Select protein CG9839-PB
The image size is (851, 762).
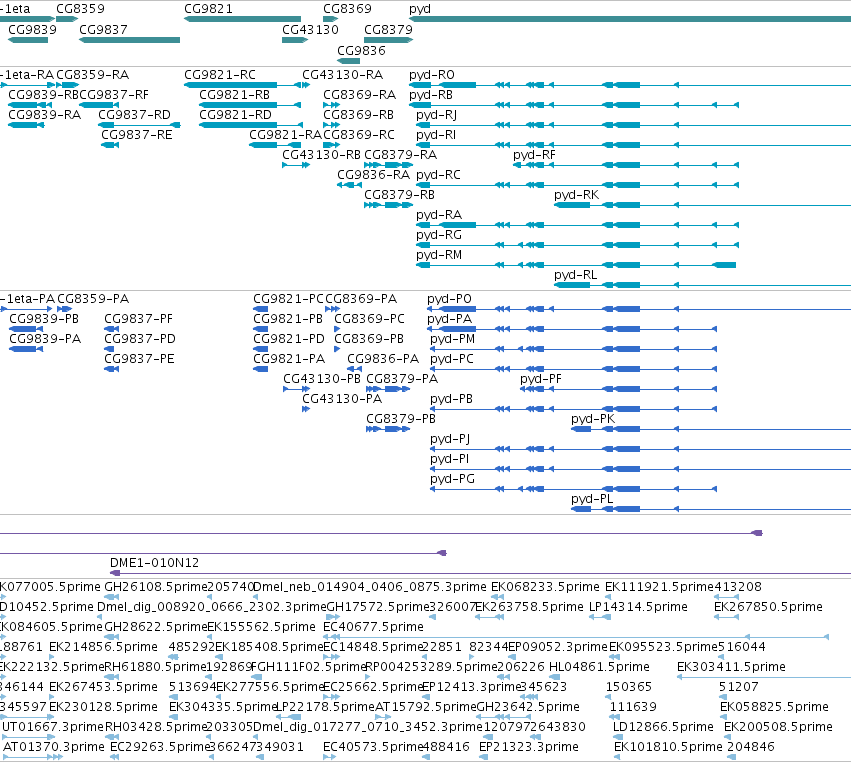[x=44, y=319]
